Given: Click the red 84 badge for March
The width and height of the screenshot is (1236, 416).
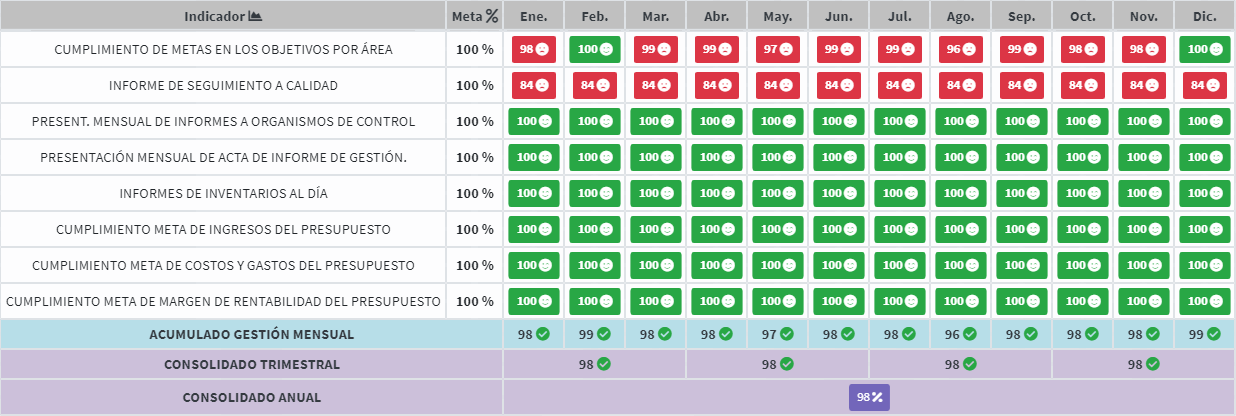Looking at the screenshot, I should 656,85.
